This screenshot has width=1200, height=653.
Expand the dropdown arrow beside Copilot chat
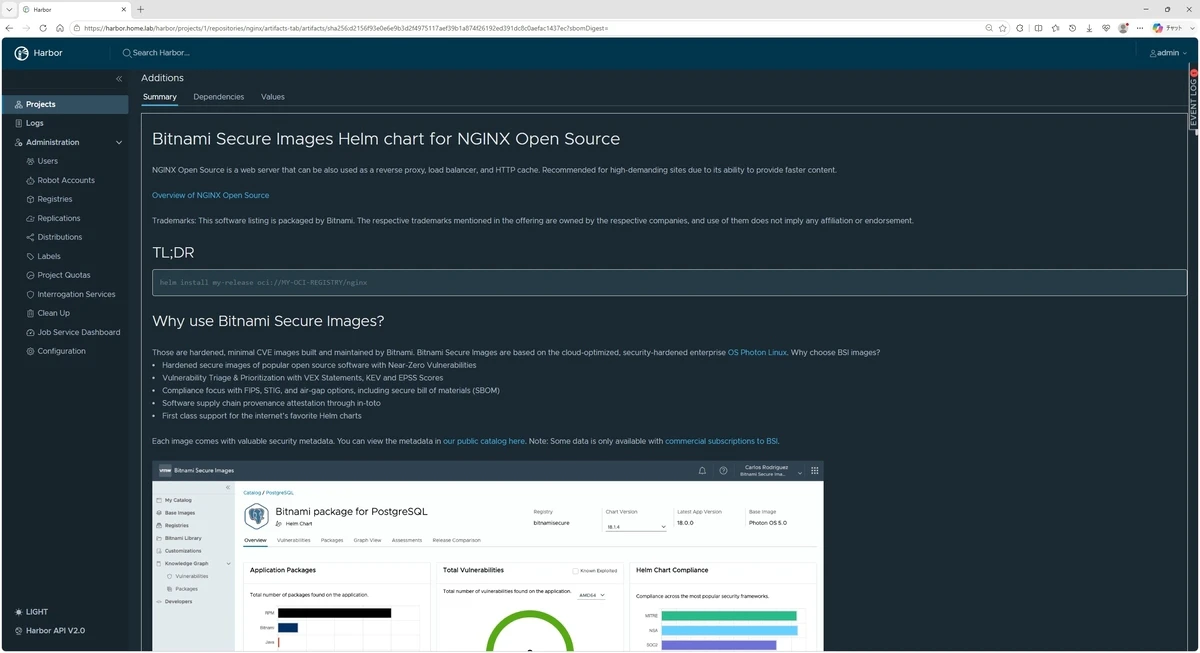1190,28
